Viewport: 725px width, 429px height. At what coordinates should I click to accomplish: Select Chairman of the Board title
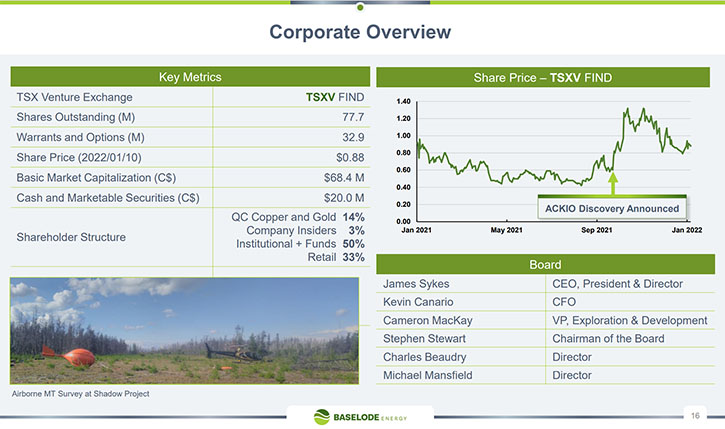pyautogui.click(x=608, y=338)
